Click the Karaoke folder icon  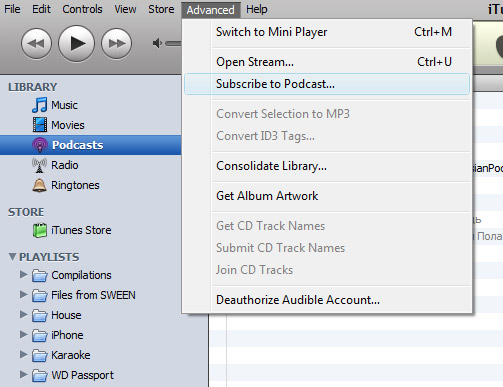40,356
